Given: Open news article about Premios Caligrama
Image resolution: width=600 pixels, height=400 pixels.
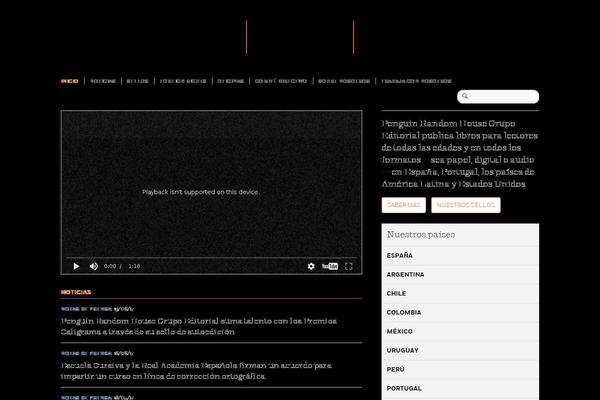Looking at the screenshot, I should [x=199, y=327].
